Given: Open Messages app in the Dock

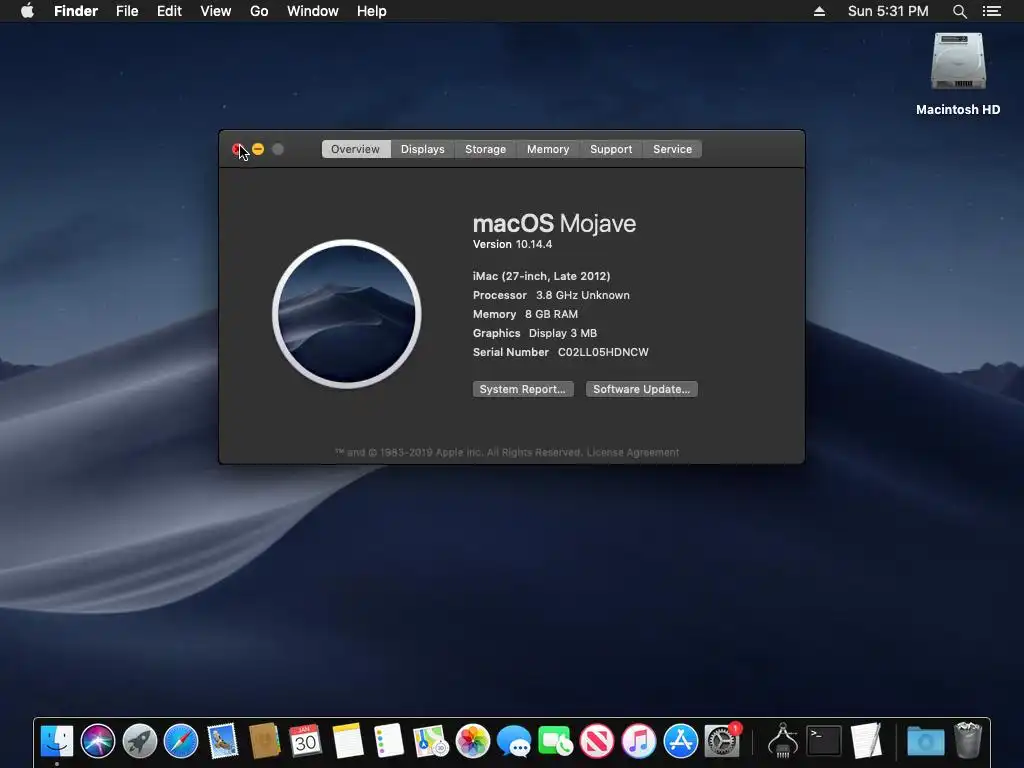Looking at the screenshot, I should point(514,741).
